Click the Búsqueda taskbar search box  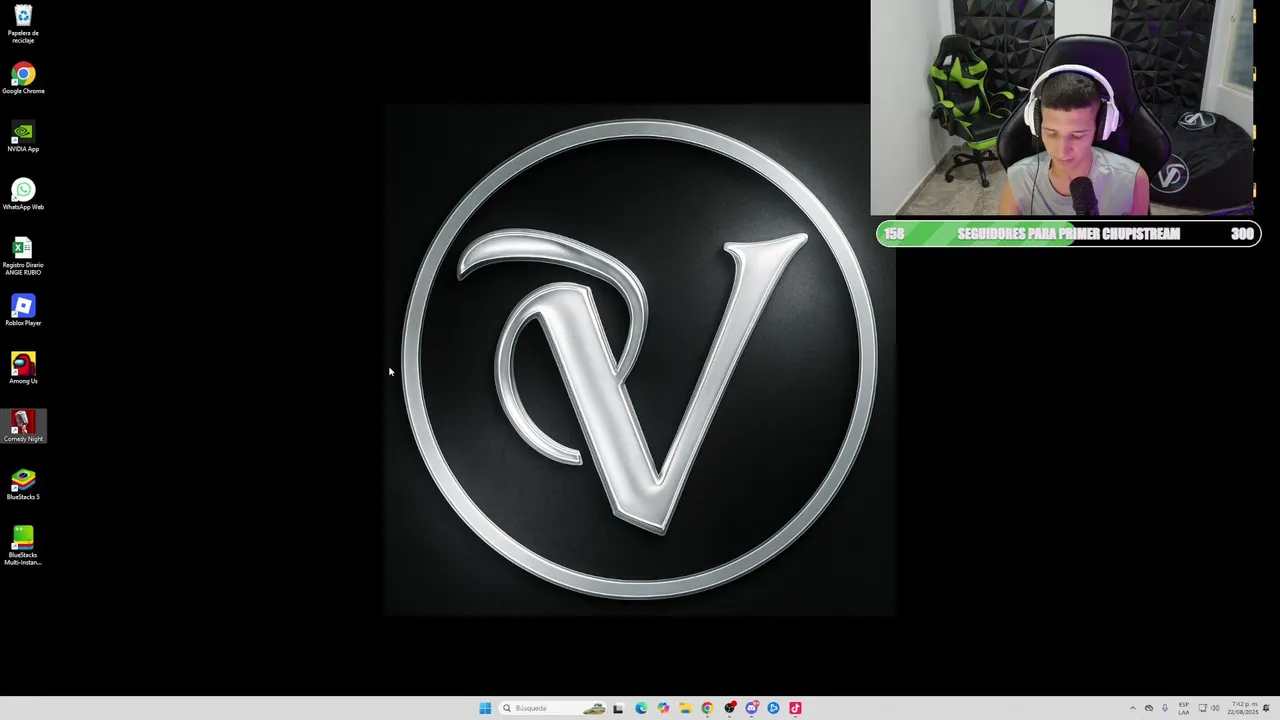click(x=553, y=708)
